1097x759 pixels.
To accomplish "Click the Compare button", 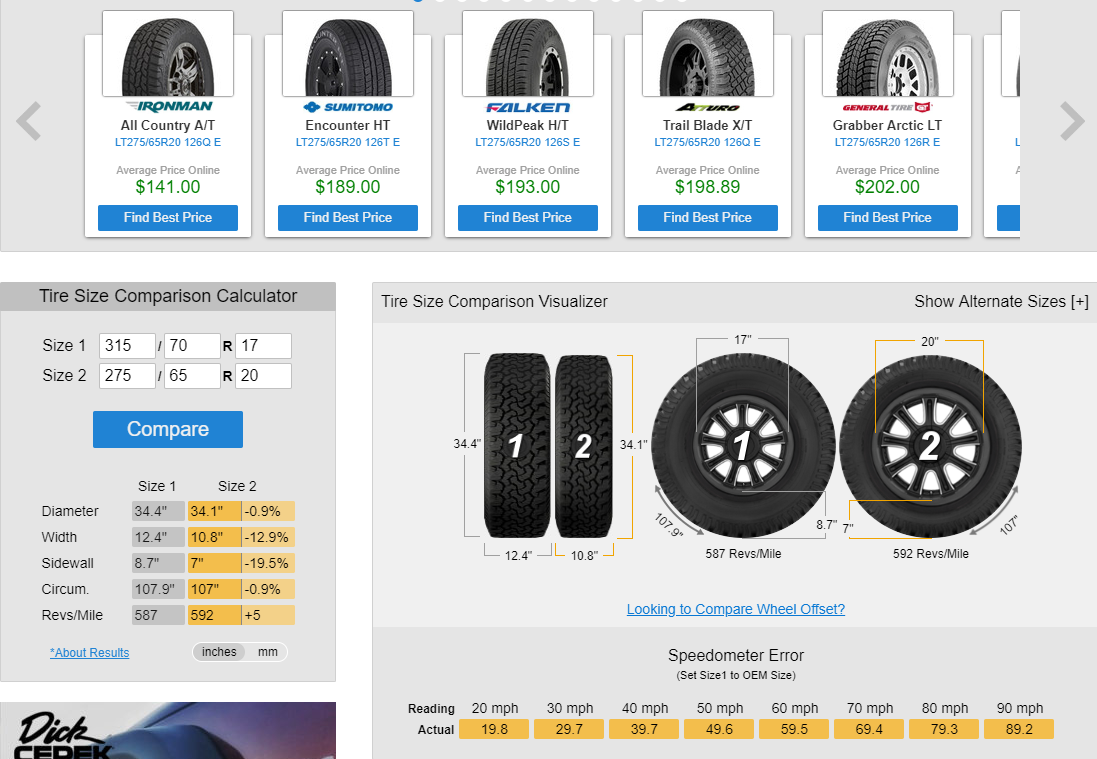I will point(168,430).
